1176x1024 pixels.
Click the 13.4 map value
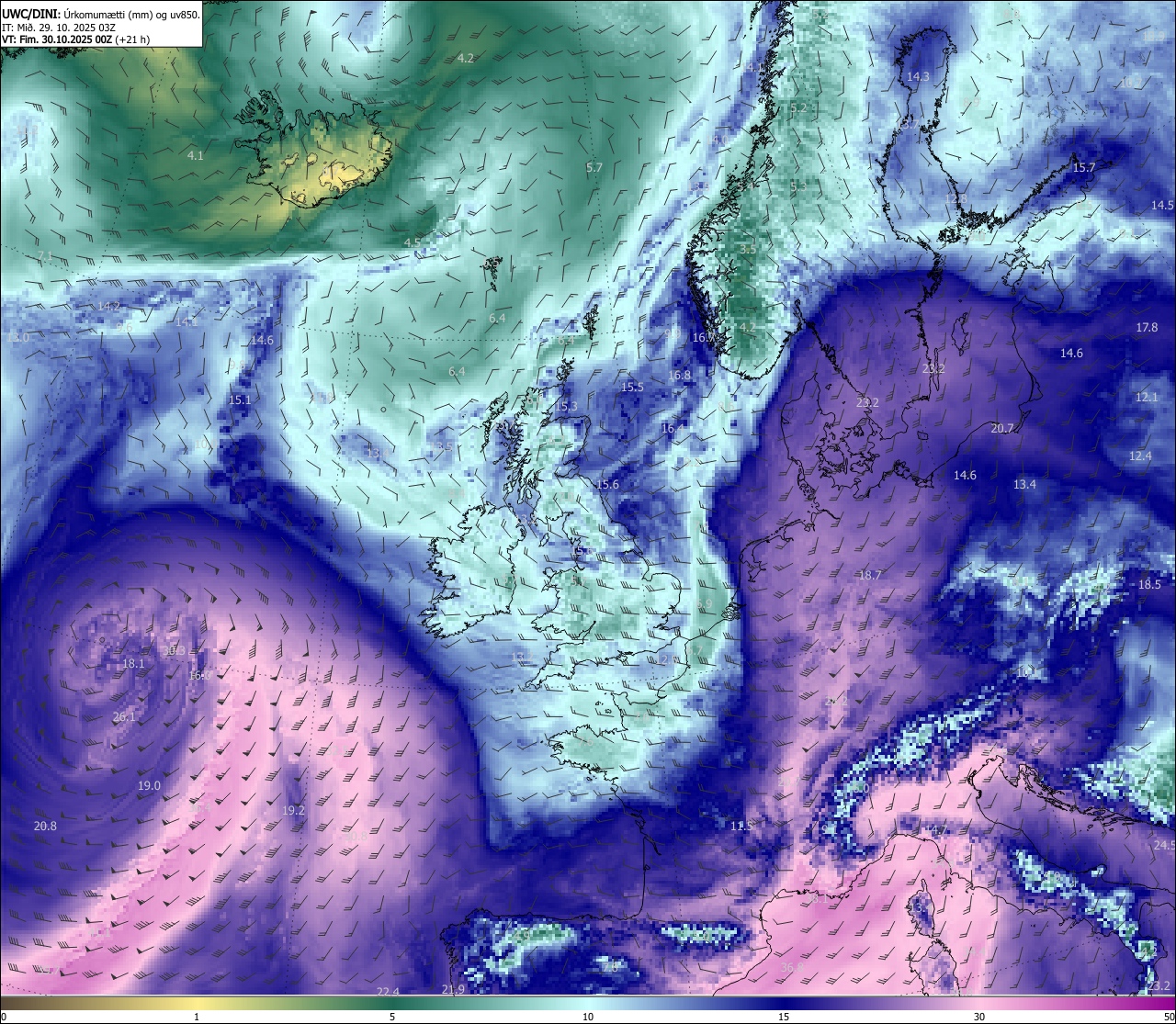pyautogui.click(x=1024, y=484)
